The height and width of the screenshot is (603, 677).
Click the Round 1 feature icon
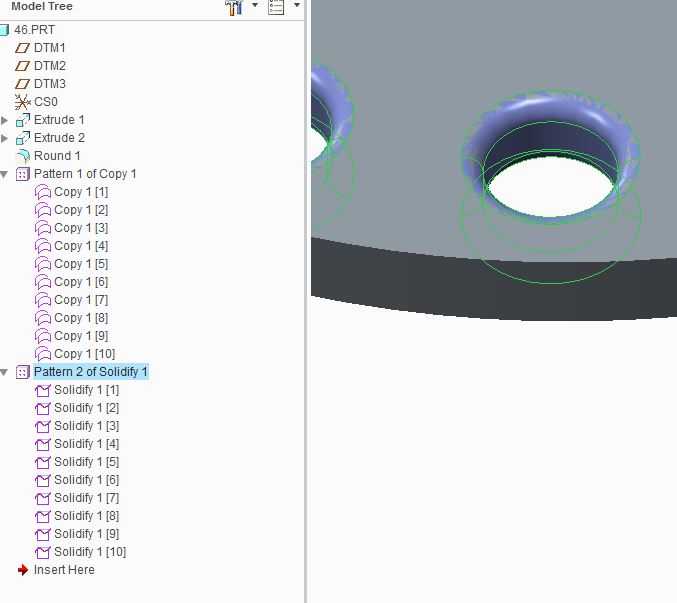[23, 156]
